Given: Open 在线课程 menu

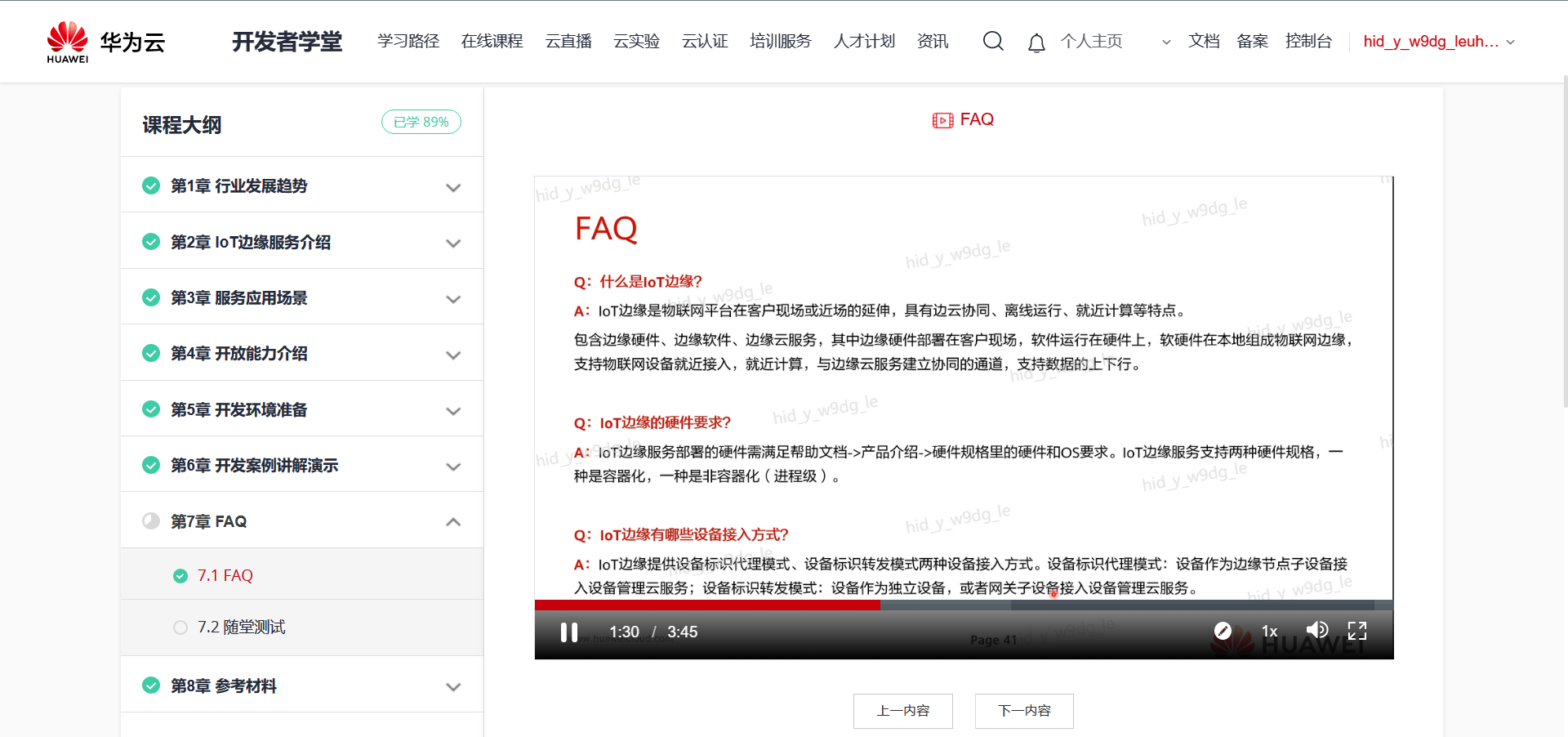Looking at the screenshot, I should coord(492,41).
